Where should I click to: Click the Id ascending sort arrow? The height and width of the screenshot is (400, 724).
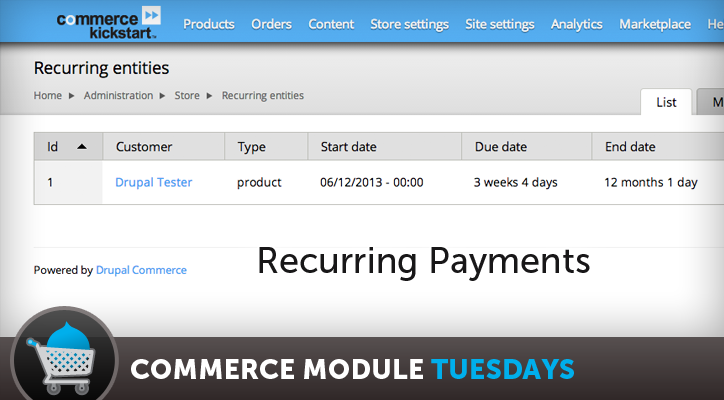(82, 147)
